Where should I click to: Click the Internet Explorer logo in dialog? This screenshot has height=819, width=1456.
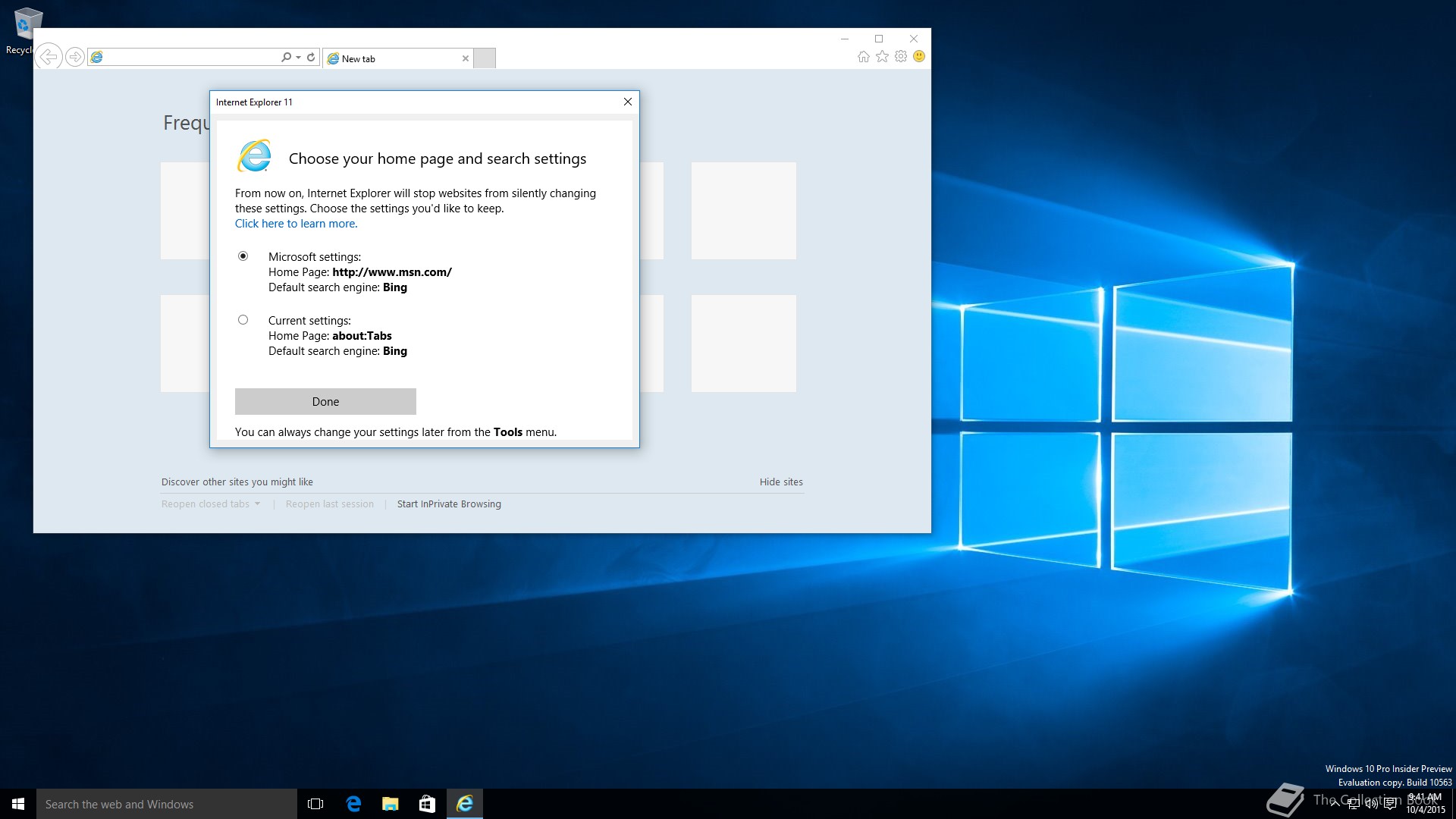[255, 155]
